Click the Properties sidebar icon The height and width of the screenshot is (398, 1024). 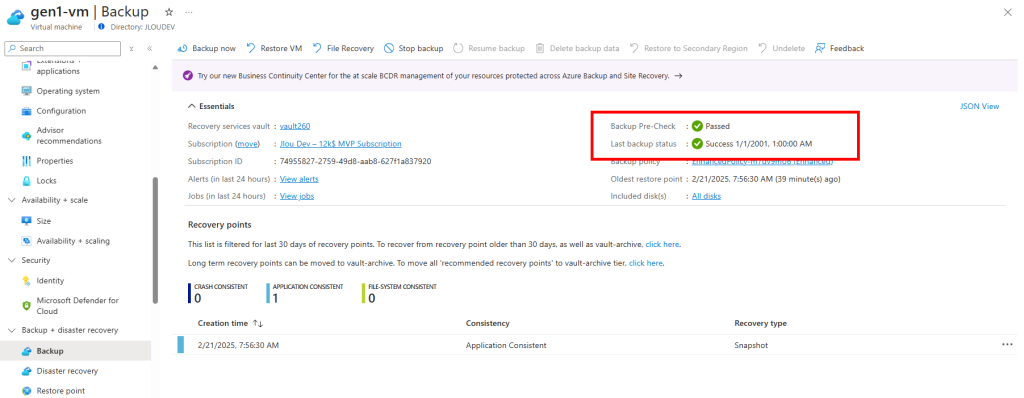[x=27, y=161]
